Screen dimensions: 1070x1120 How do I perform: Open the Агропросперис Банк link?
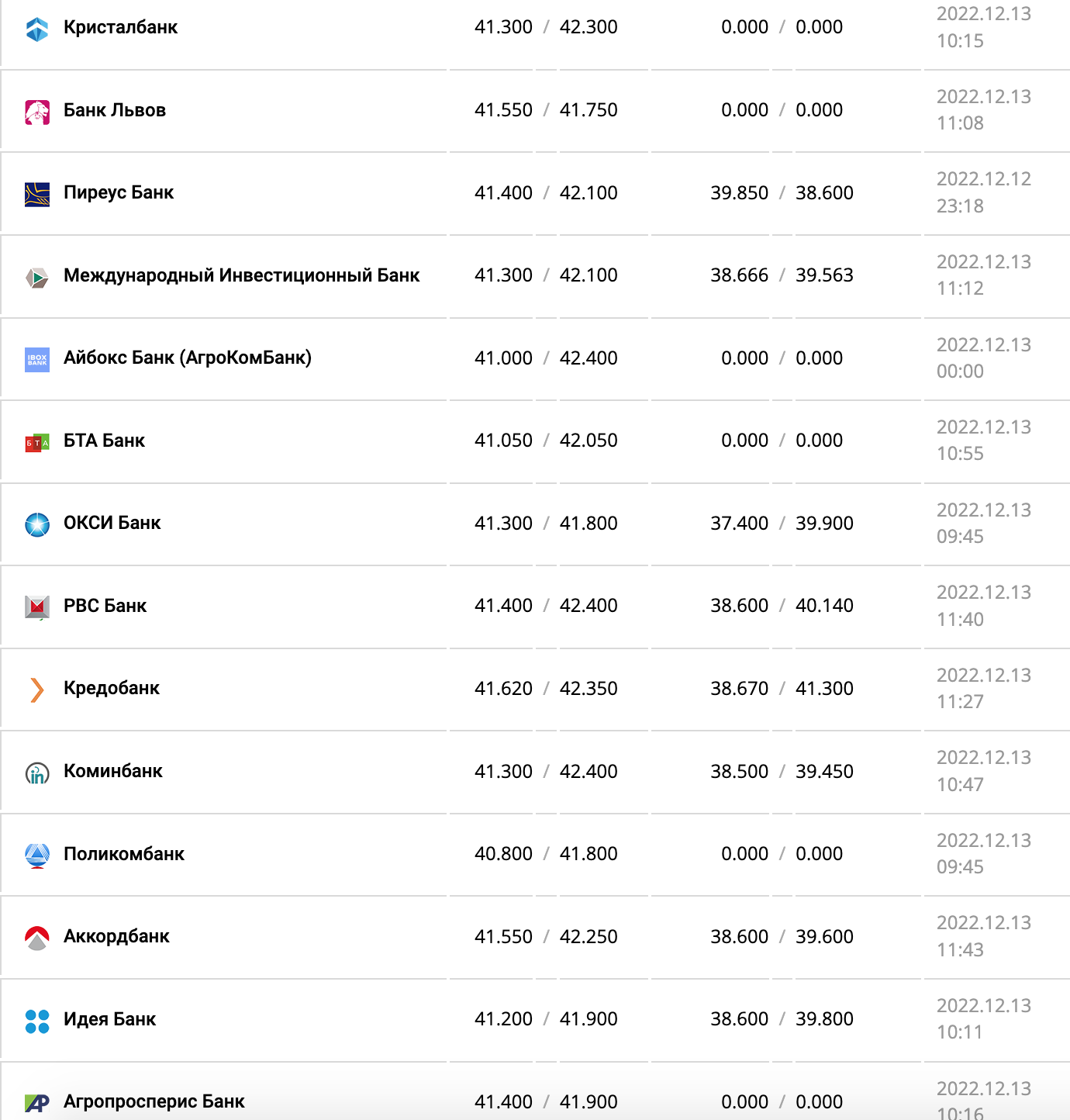(x=154, y=1101)
